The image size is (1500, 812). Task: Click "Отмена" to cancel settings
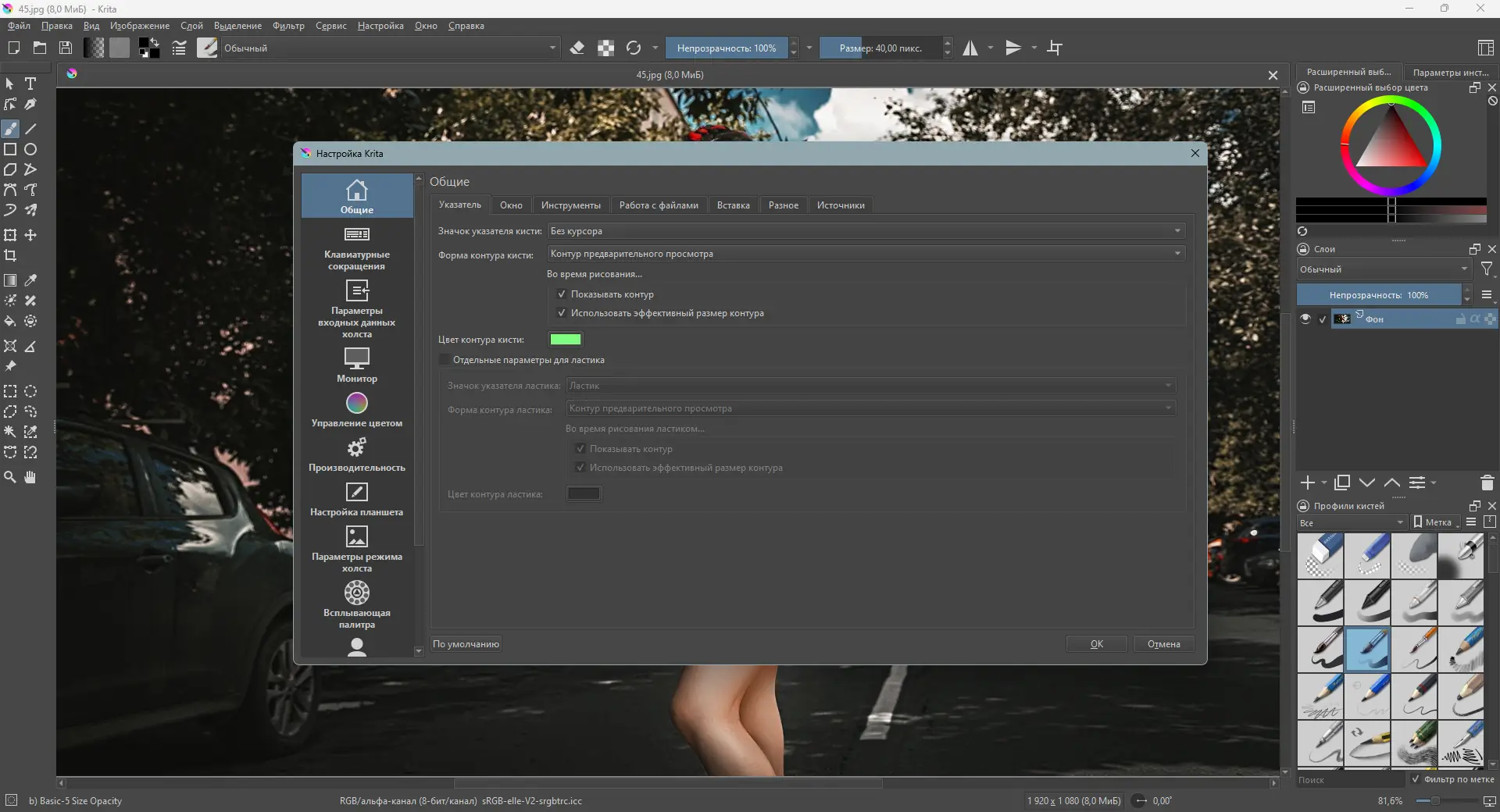coord(1163,644)
